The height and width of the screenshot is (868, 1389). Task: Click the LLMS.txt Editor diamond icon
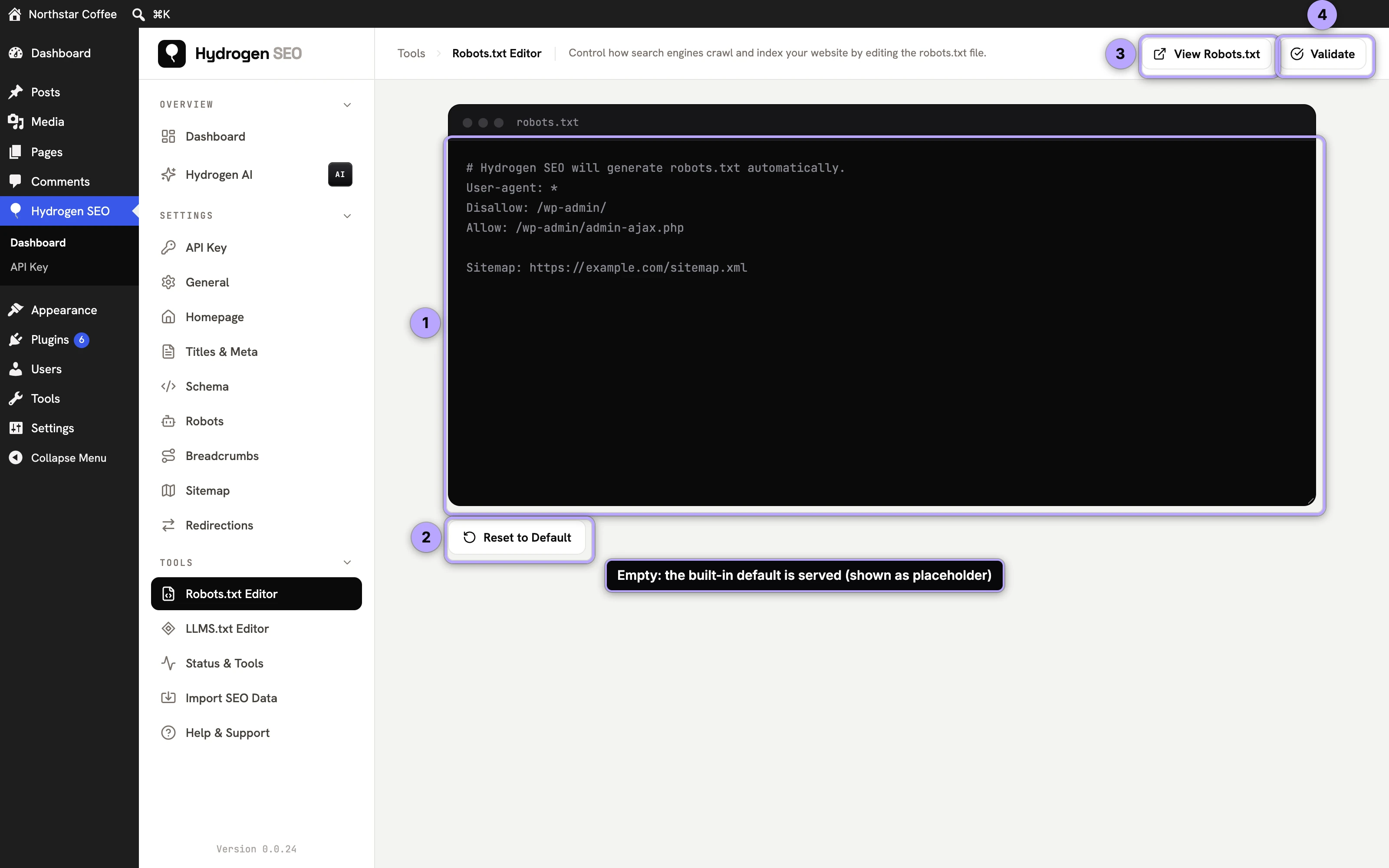[168, 628]
